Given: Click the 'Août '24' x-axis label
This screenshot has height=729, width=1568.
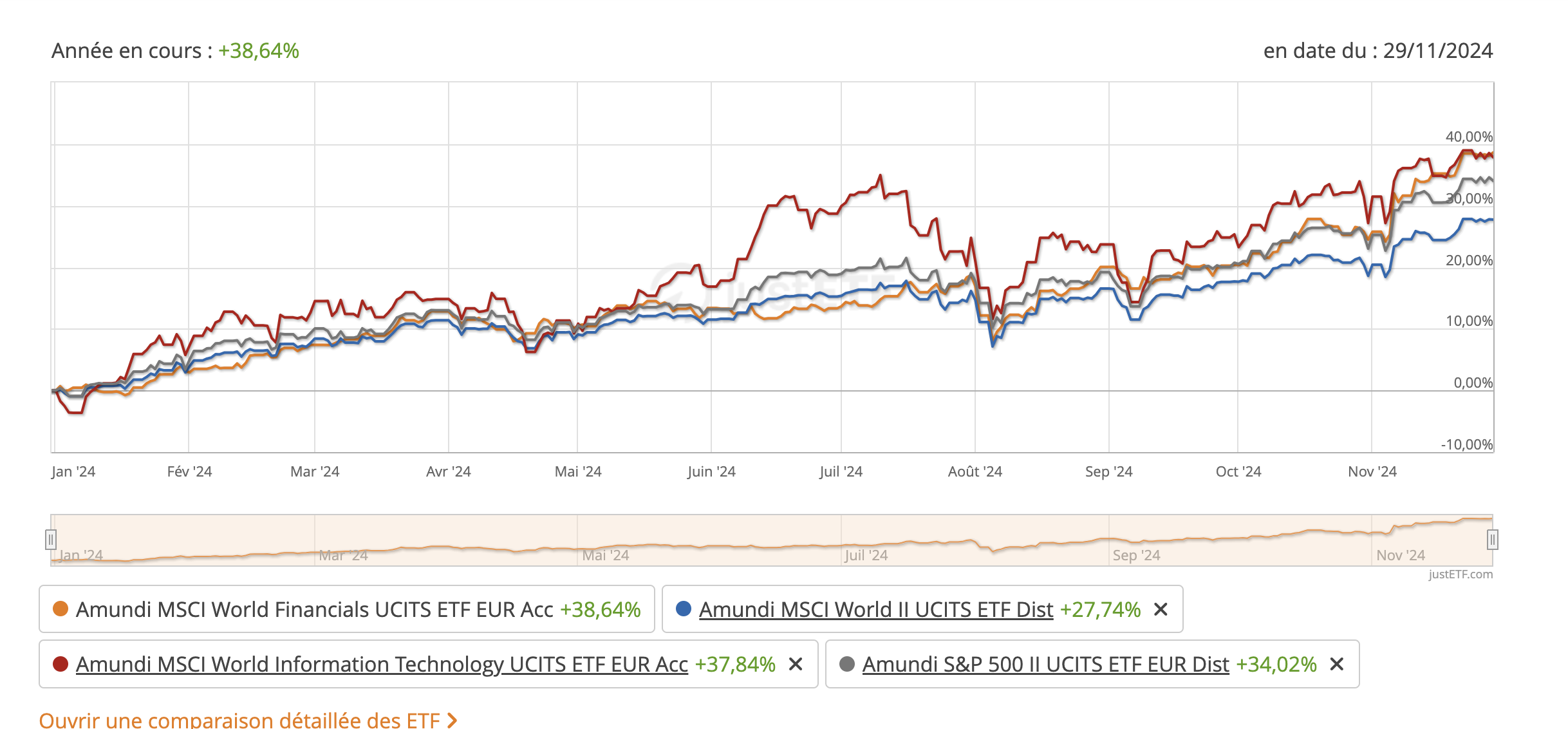Looking at the screenshot, I should pyautogui.click(x=975, y=471).
